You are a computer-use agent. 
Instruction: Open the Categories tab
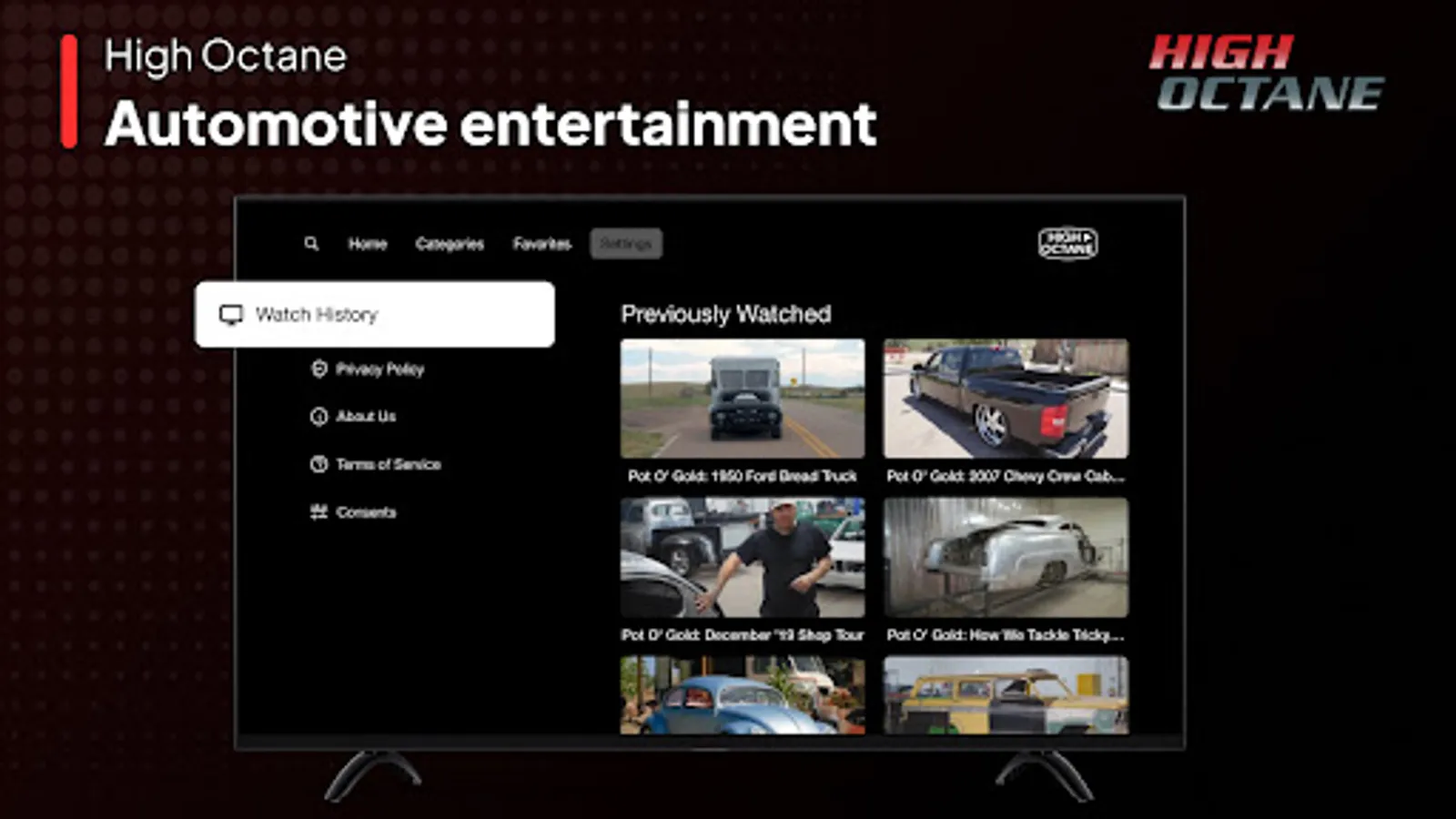[x=450, y=244]
